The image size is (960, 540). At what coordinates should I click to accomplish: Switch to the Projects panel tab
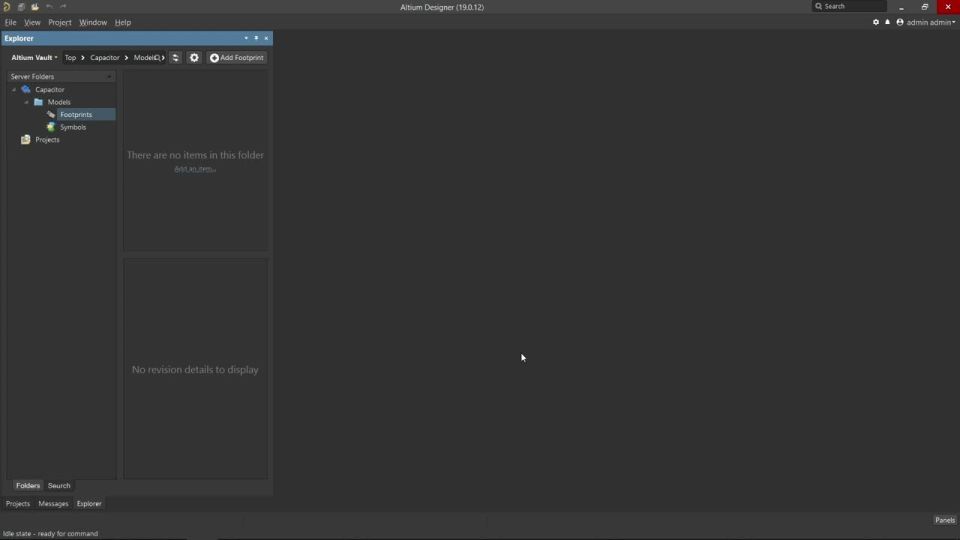18,504
